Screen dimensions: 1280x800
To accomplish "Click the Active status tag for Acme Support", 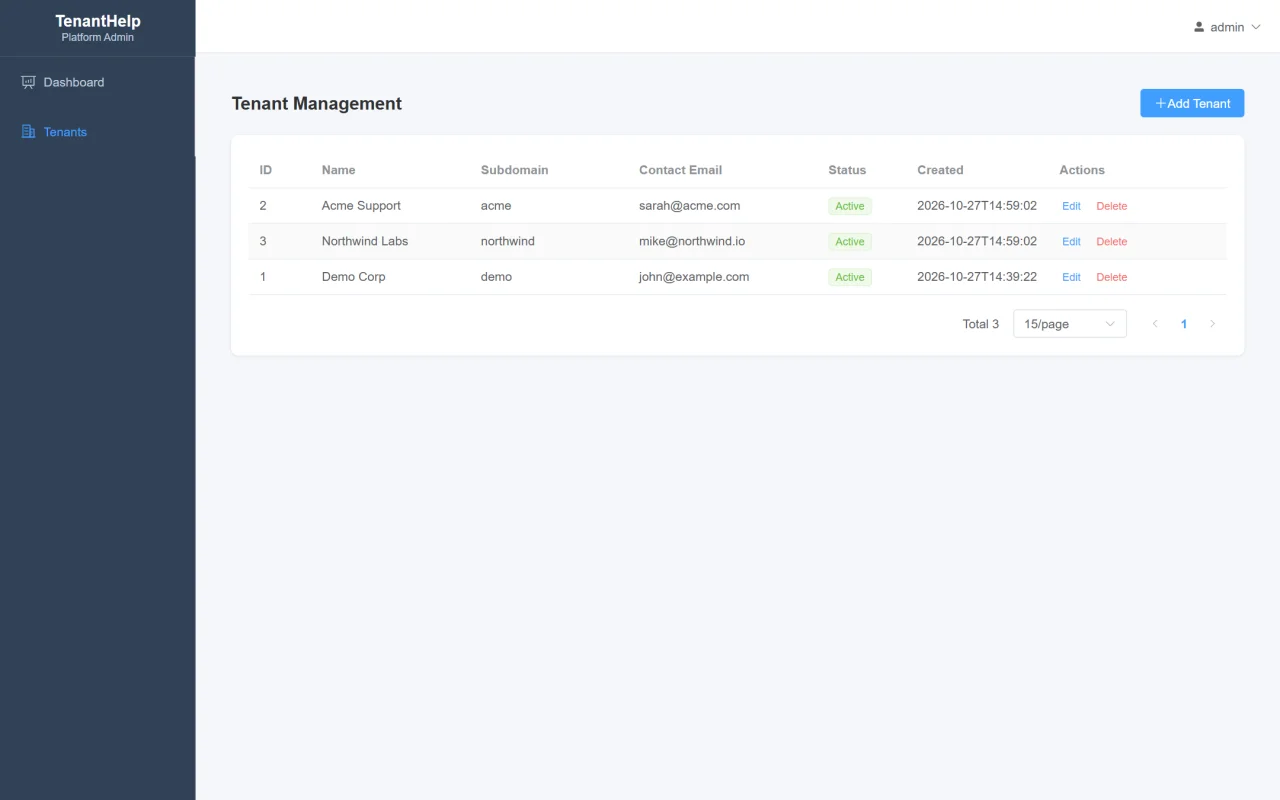I will (x=850, y=206).
